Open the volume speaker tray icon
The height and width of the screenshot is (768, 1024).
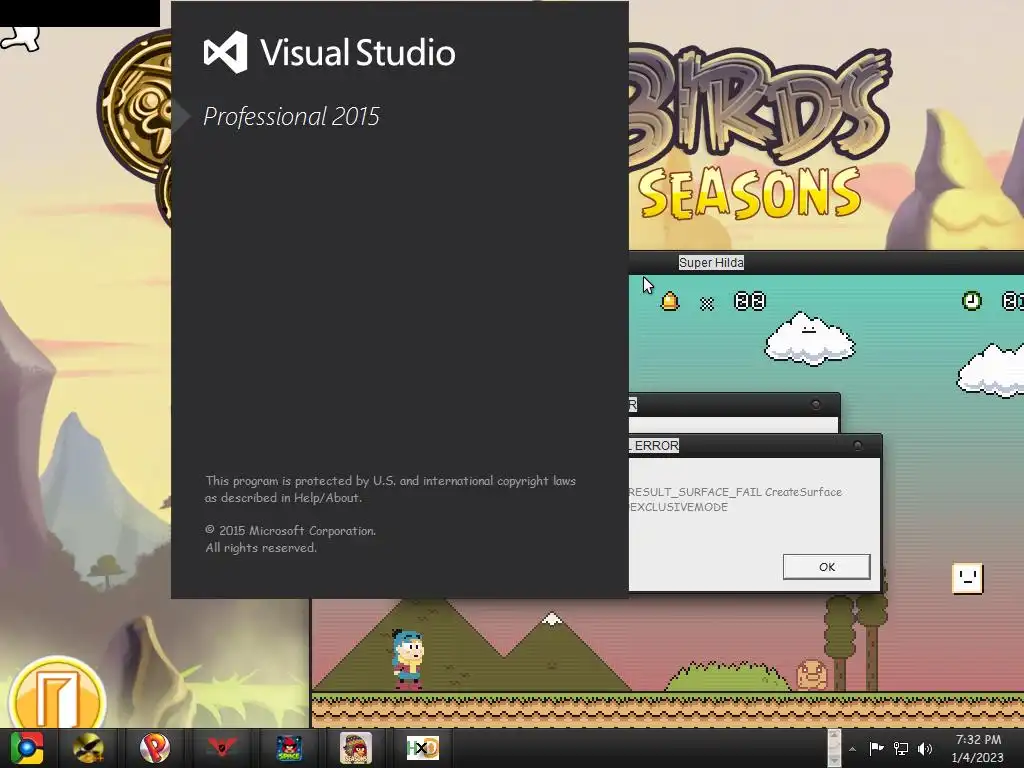click(925, 748)
